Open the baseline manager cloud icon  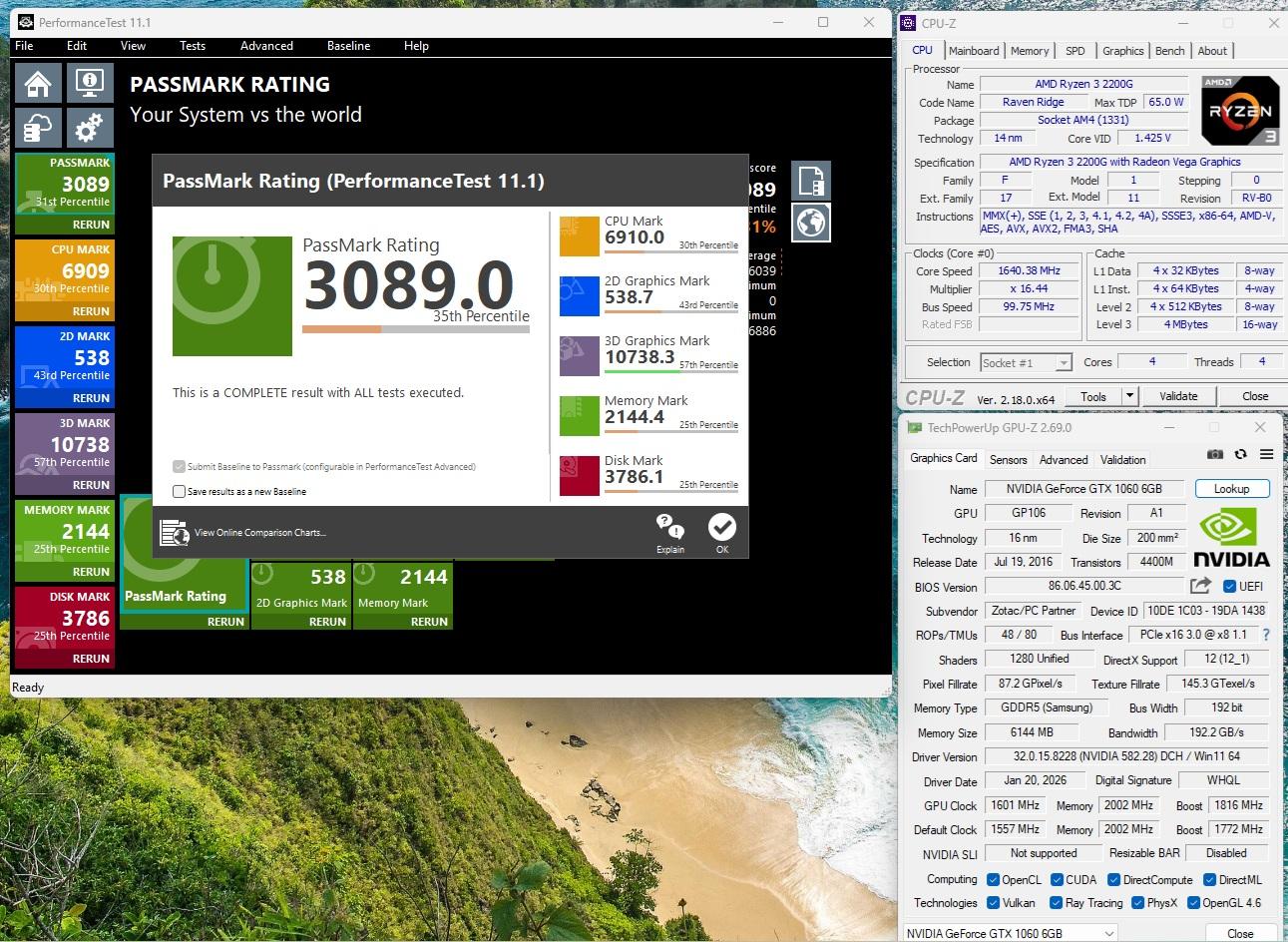[x=38, y=129]
